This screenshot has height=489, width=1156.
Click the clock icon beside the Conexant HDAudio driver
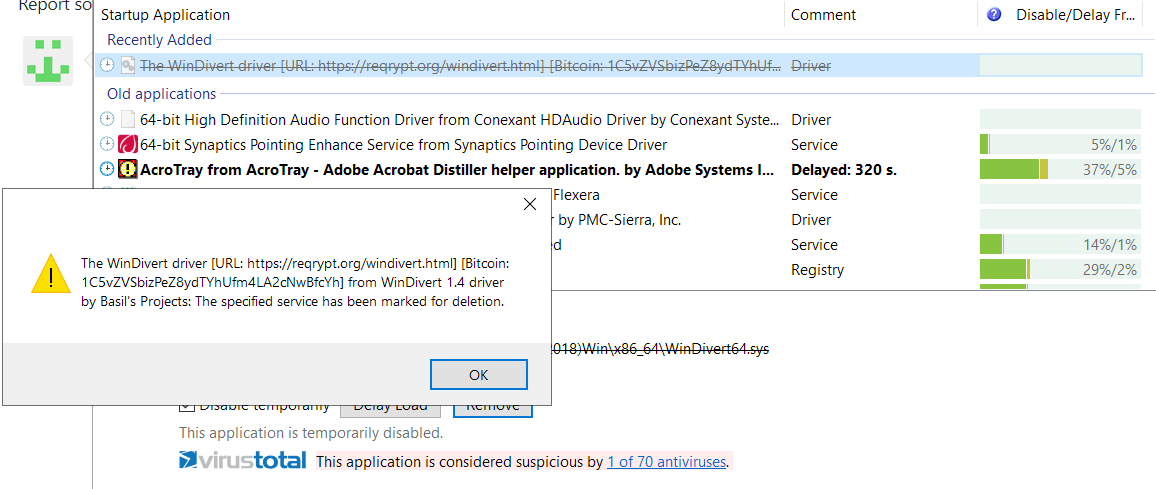pyautogui.click(x=107, y=119)
